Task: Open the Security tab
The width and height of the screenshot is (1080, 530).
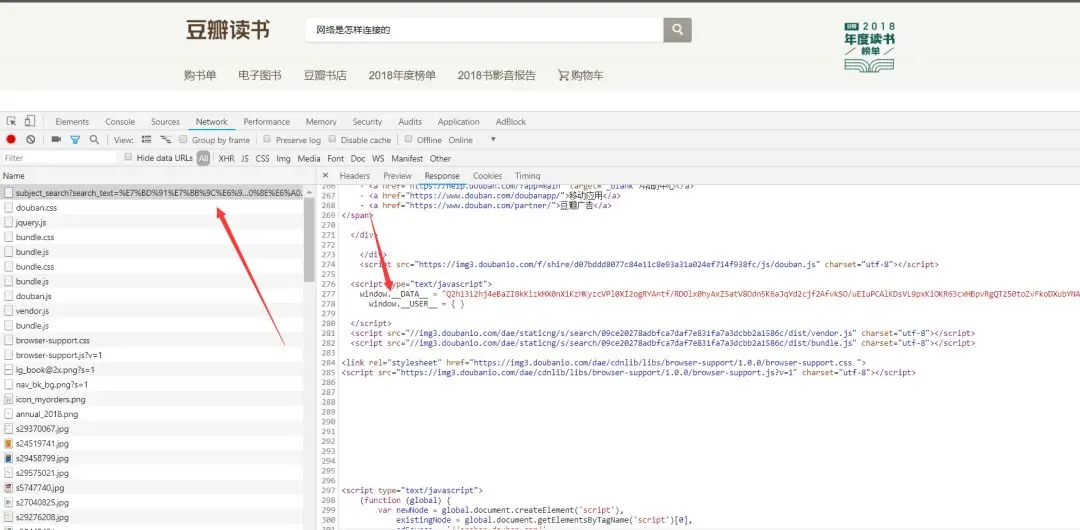Action: (367, 122)
